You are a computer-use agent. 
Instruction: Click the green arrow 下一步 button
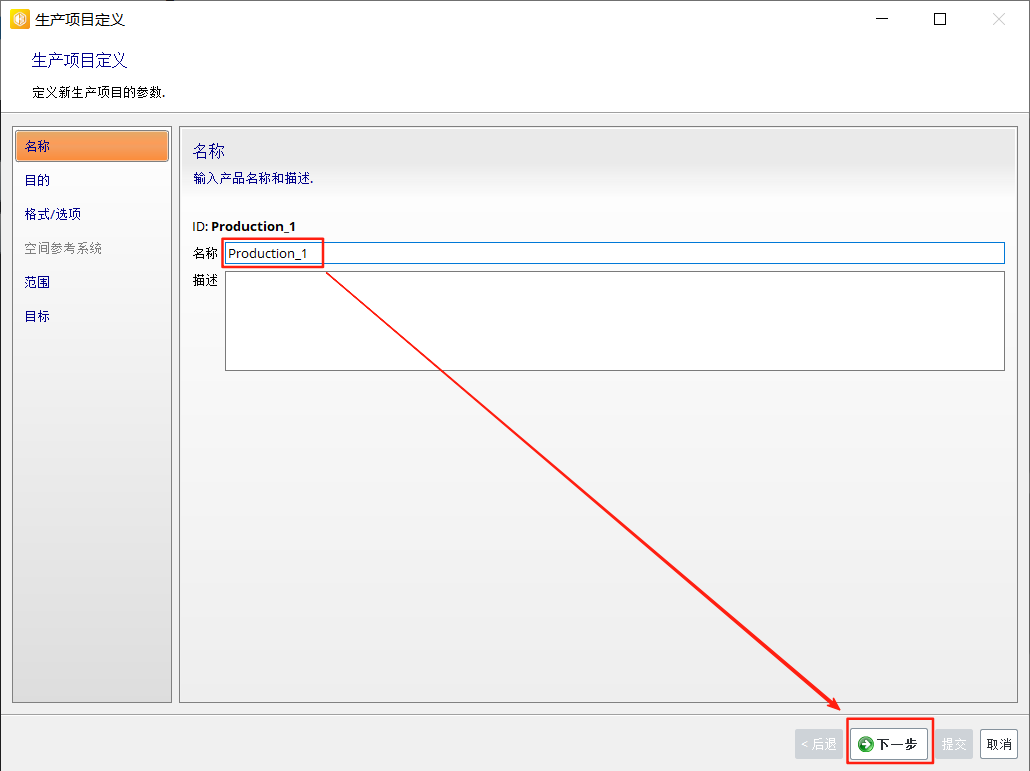point(888,744)
